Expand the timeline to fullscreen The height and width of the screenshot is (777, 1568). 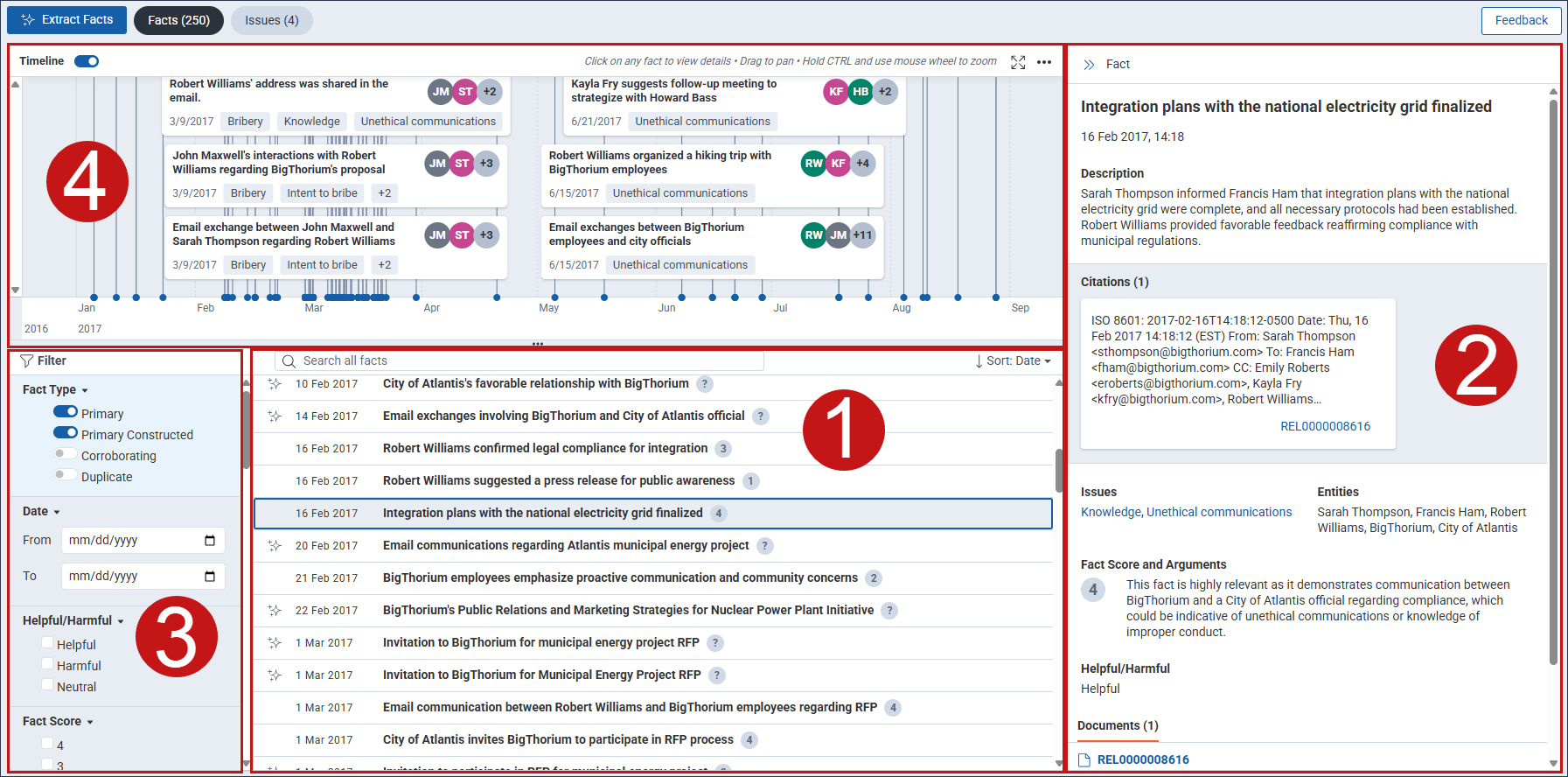[x=1018, y=62]
